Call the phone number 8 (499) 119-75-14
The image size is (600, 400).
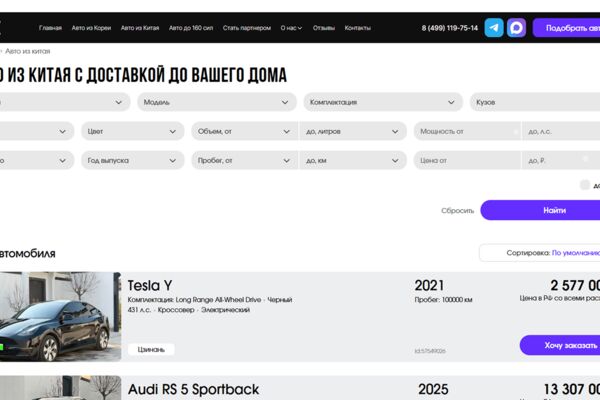pyautogui.click(x=450, y=28)
